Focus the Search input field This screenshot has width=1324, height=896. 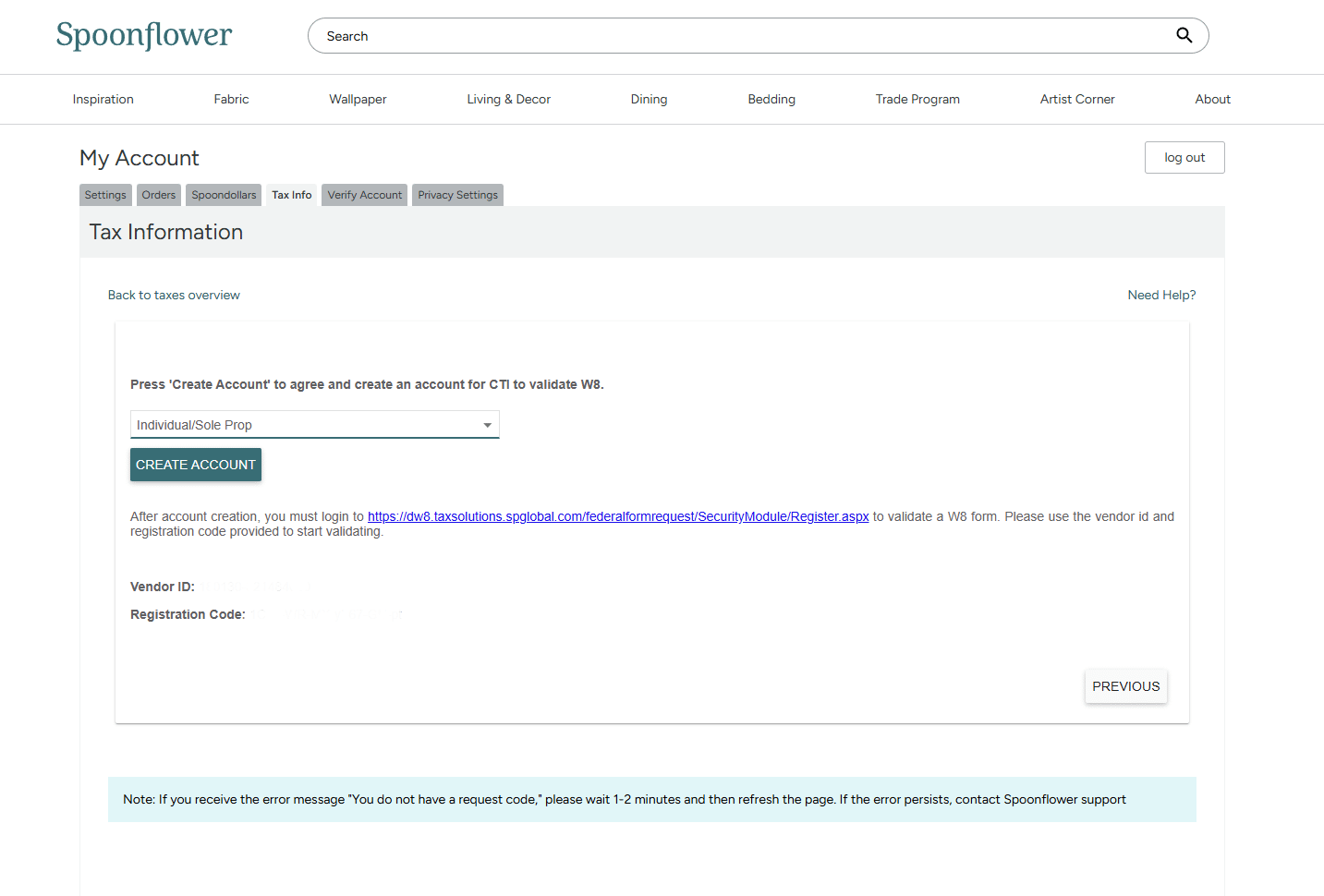pos(739,36)
